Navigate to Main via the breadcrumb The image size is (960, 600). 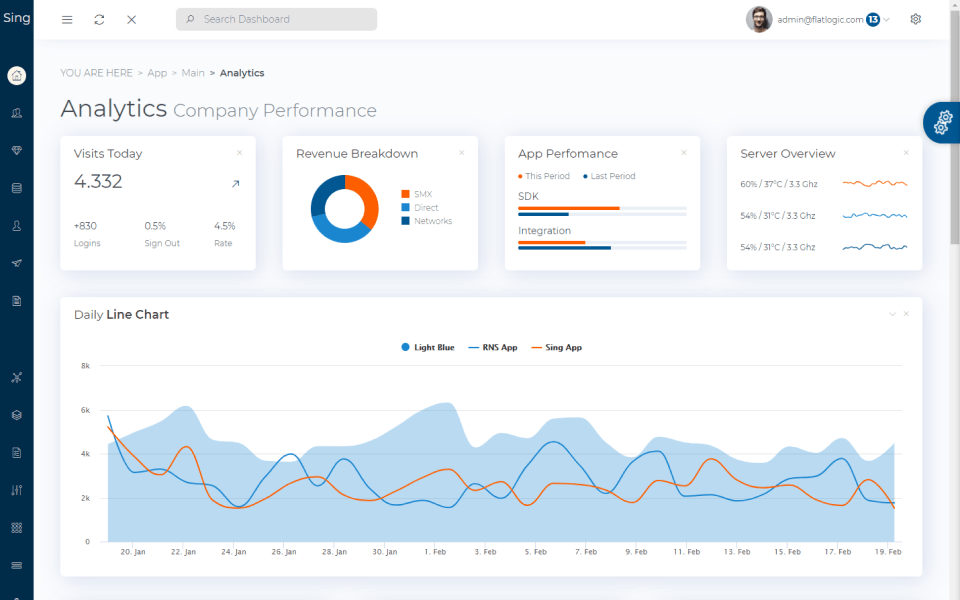(x=193, y=72)
